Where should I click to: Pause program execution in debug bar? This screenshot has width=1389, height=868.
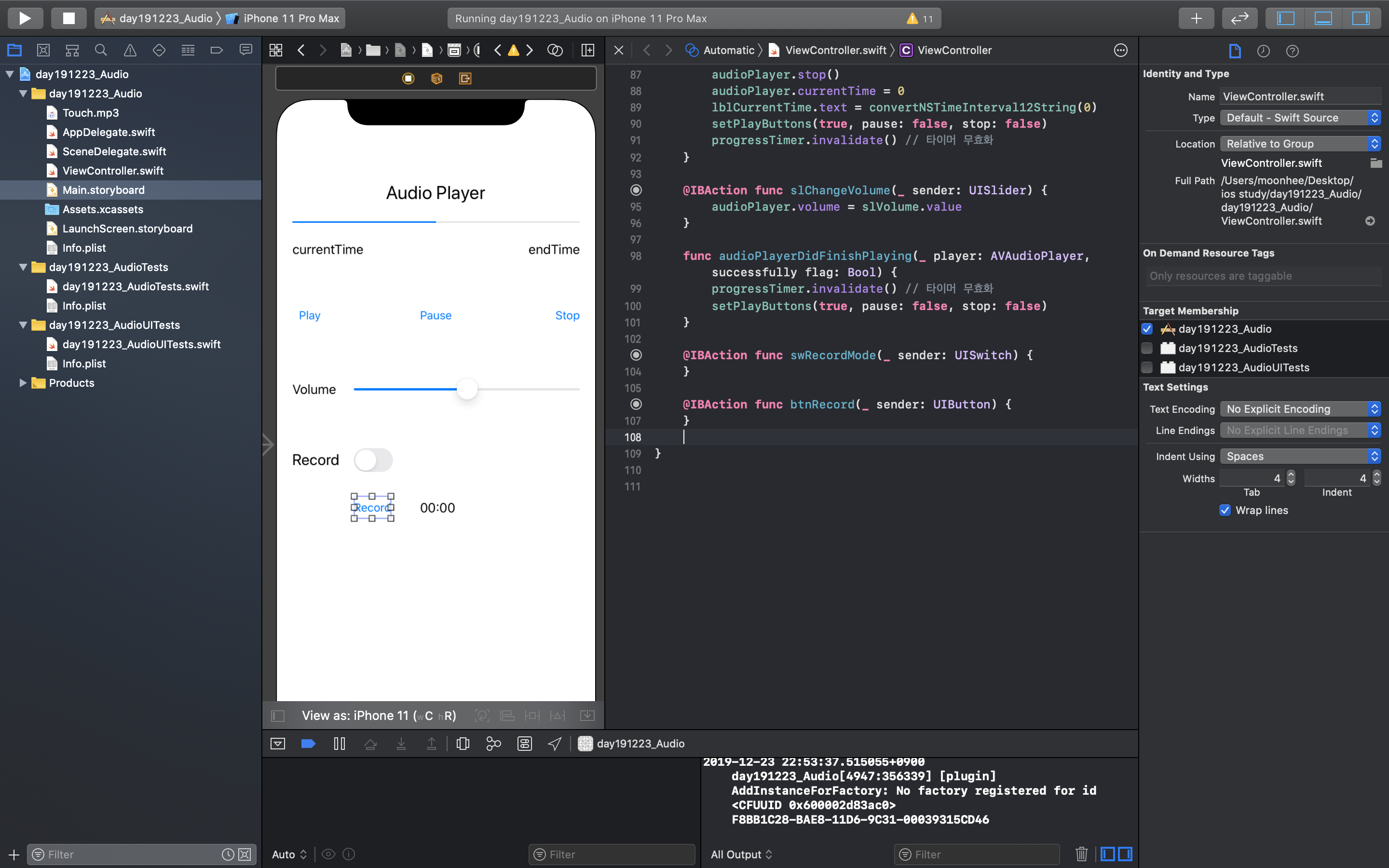click(339, 744)
